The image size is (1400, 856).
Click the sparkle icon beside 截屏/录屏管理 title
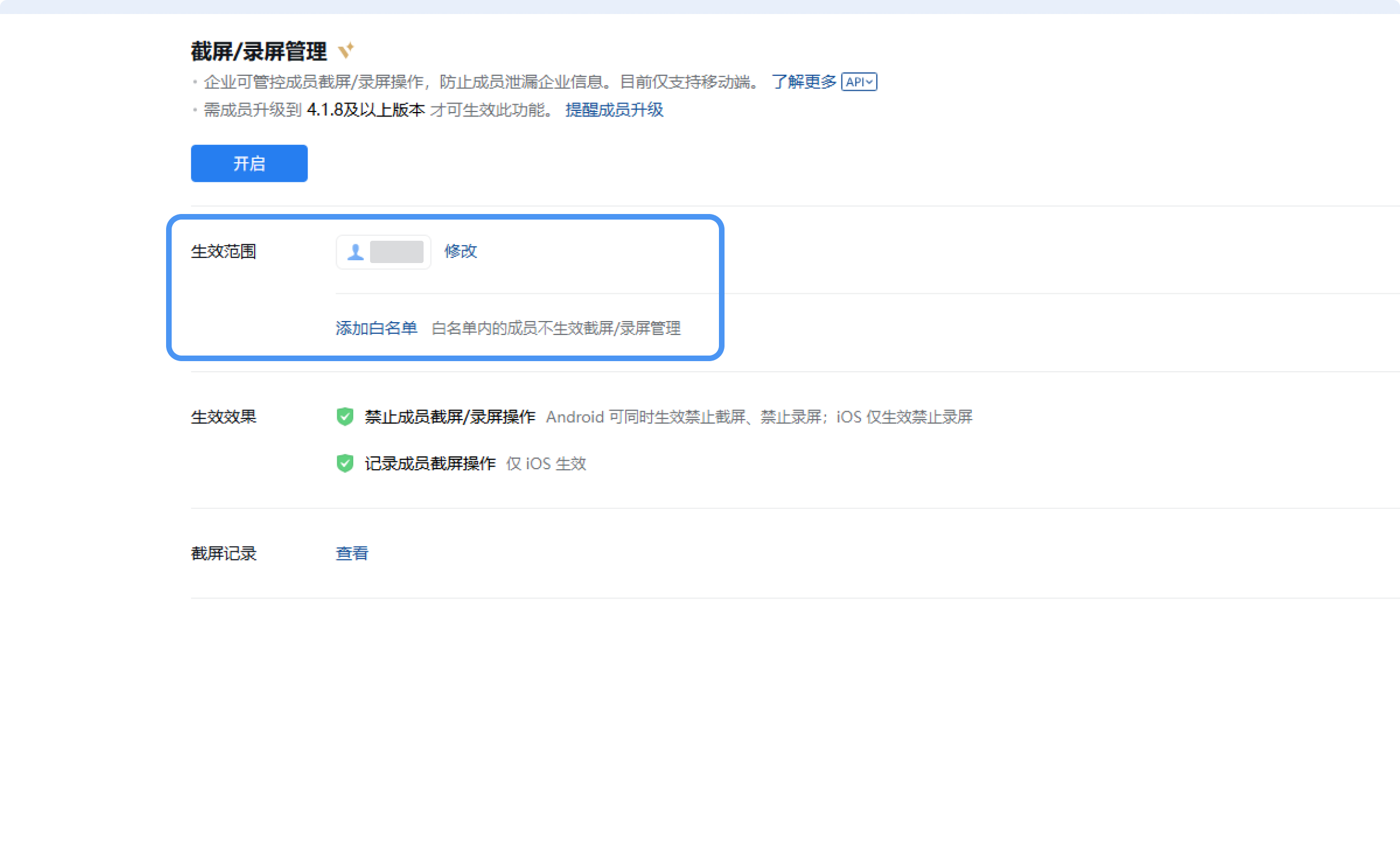tap(346, 51)
